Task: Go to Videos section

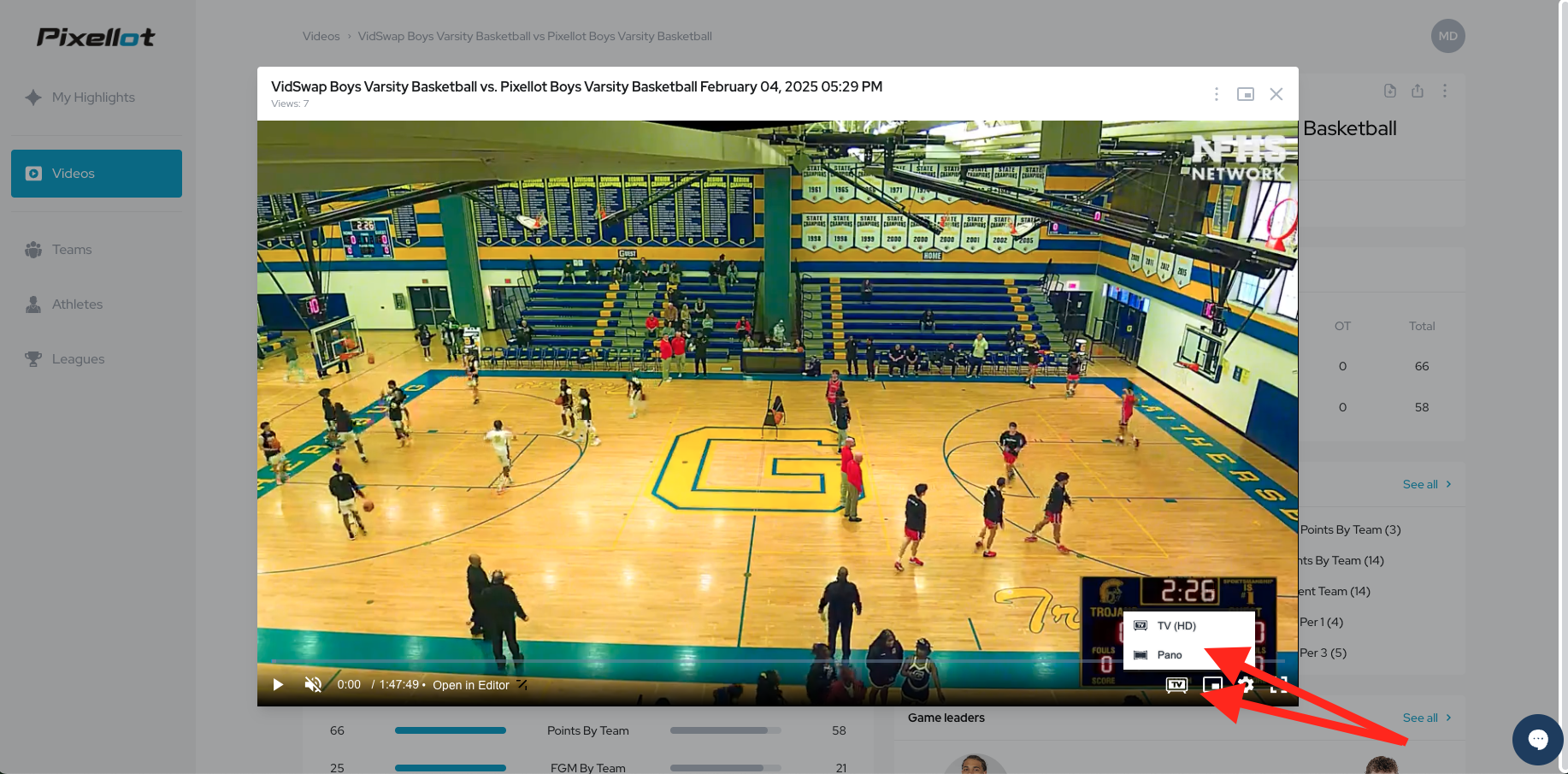Action: [x=97, y=174]
